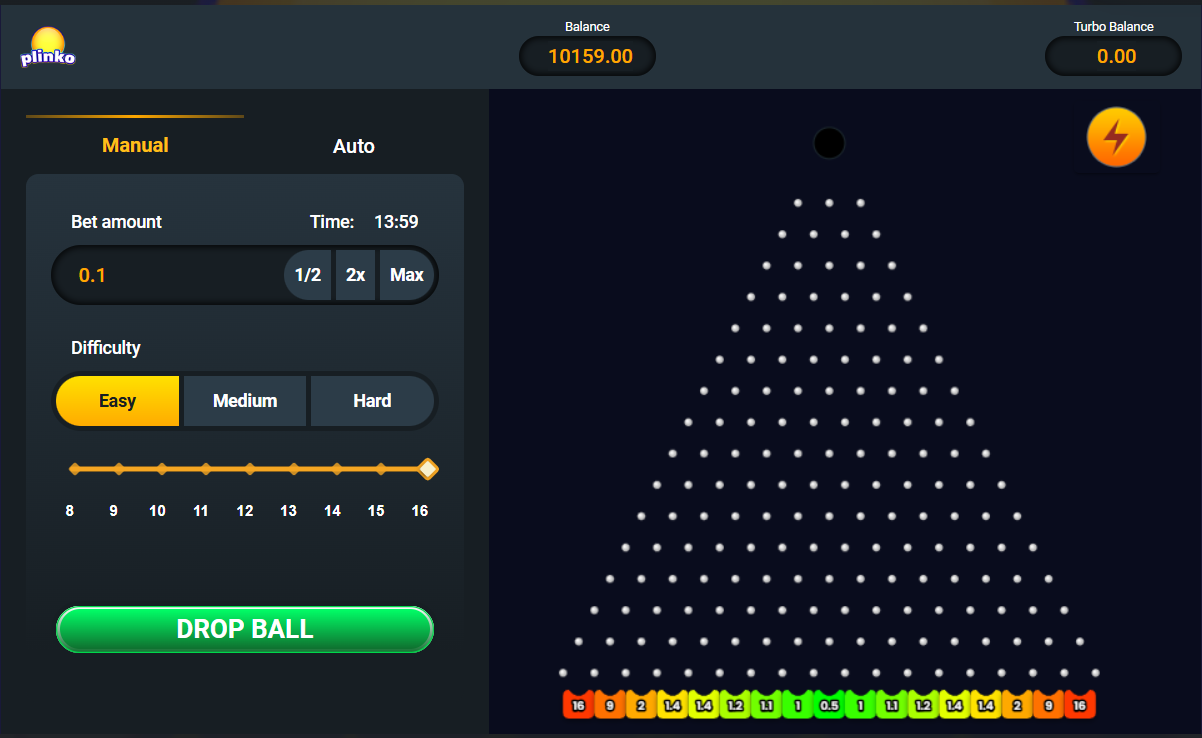This screenshot has height=738, width=1202.
Task: Set the rows slider to 12
Action: point(249,469)
